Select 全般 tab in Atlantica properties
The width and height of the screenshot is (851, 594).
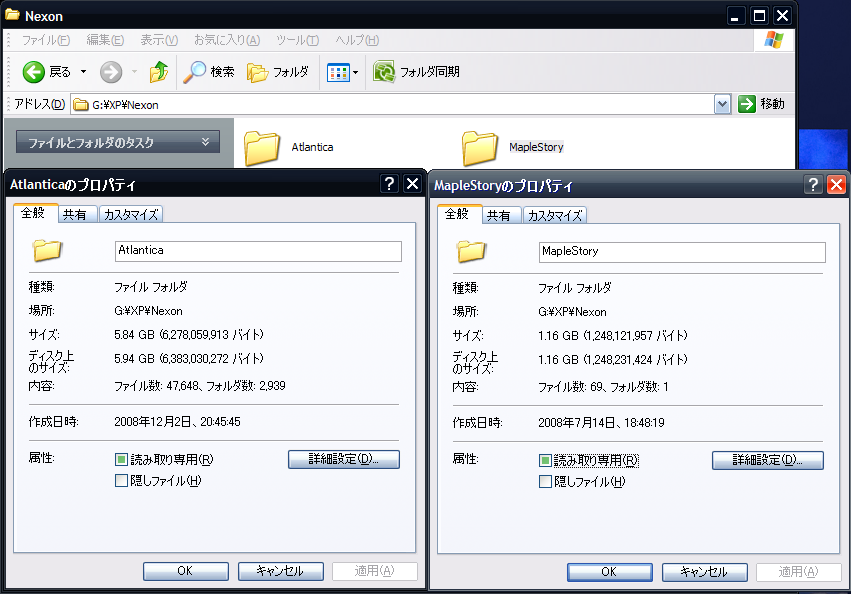[x=33, y=213]
